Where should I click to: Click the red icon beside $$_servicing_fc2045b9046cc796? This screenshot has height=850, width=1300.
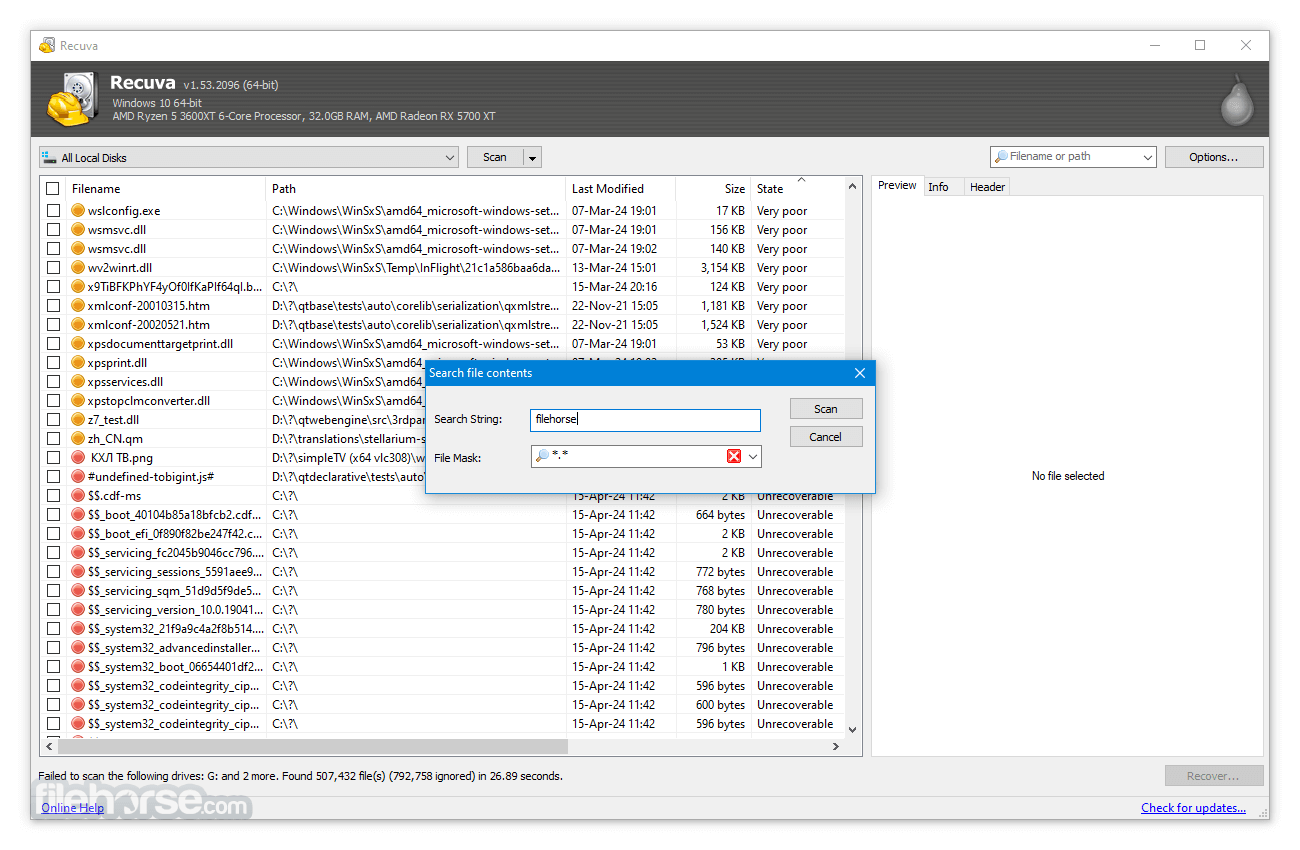click(79, 553)
